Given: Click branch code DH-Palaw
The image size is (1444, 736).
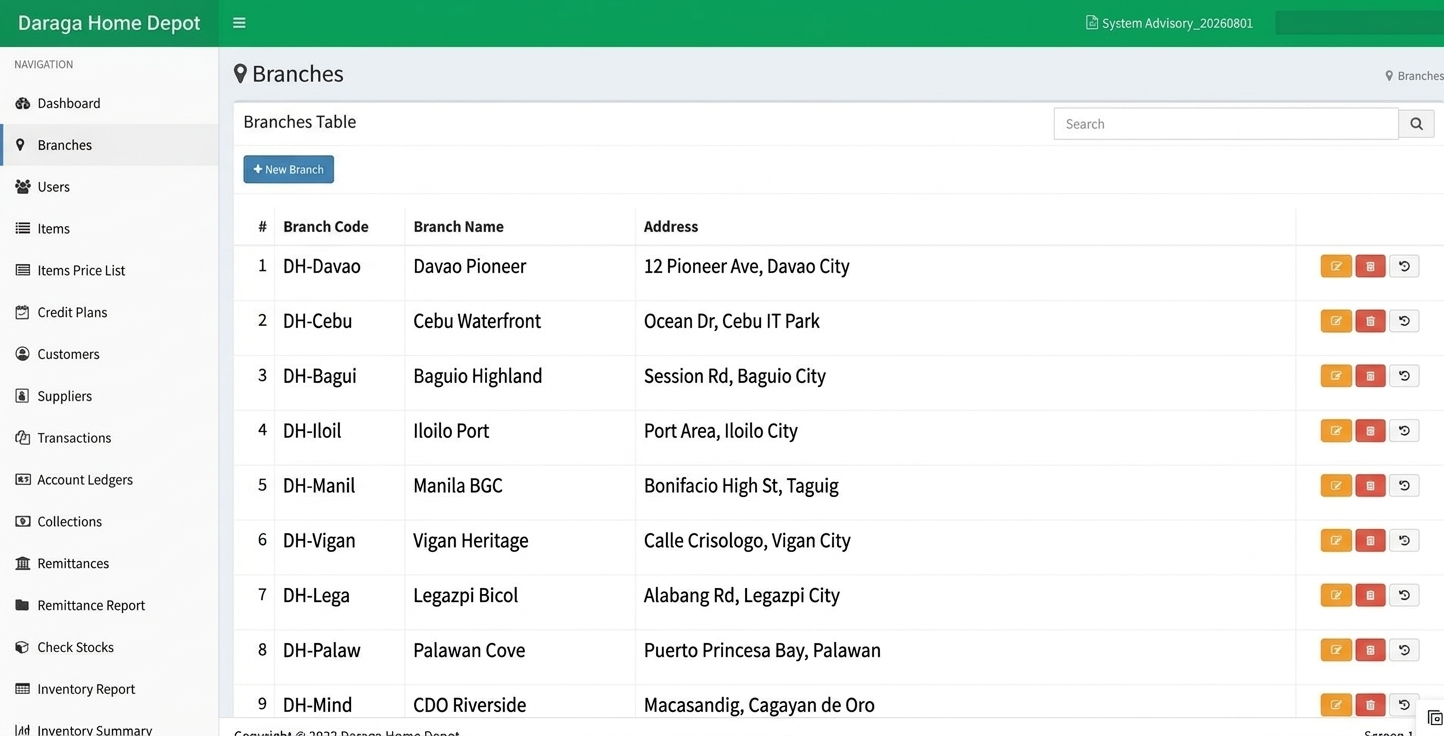Looking at the screenshot, I should (321, 650).
